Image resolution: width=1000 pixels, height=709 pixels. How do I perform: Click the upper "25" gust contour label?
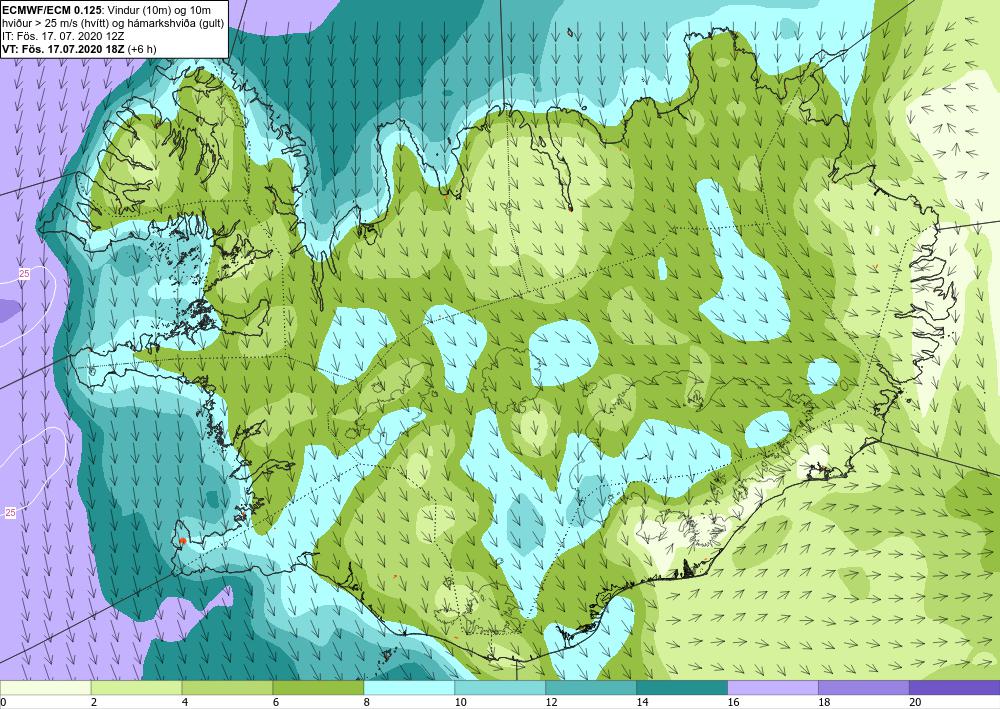click(24, 274)
